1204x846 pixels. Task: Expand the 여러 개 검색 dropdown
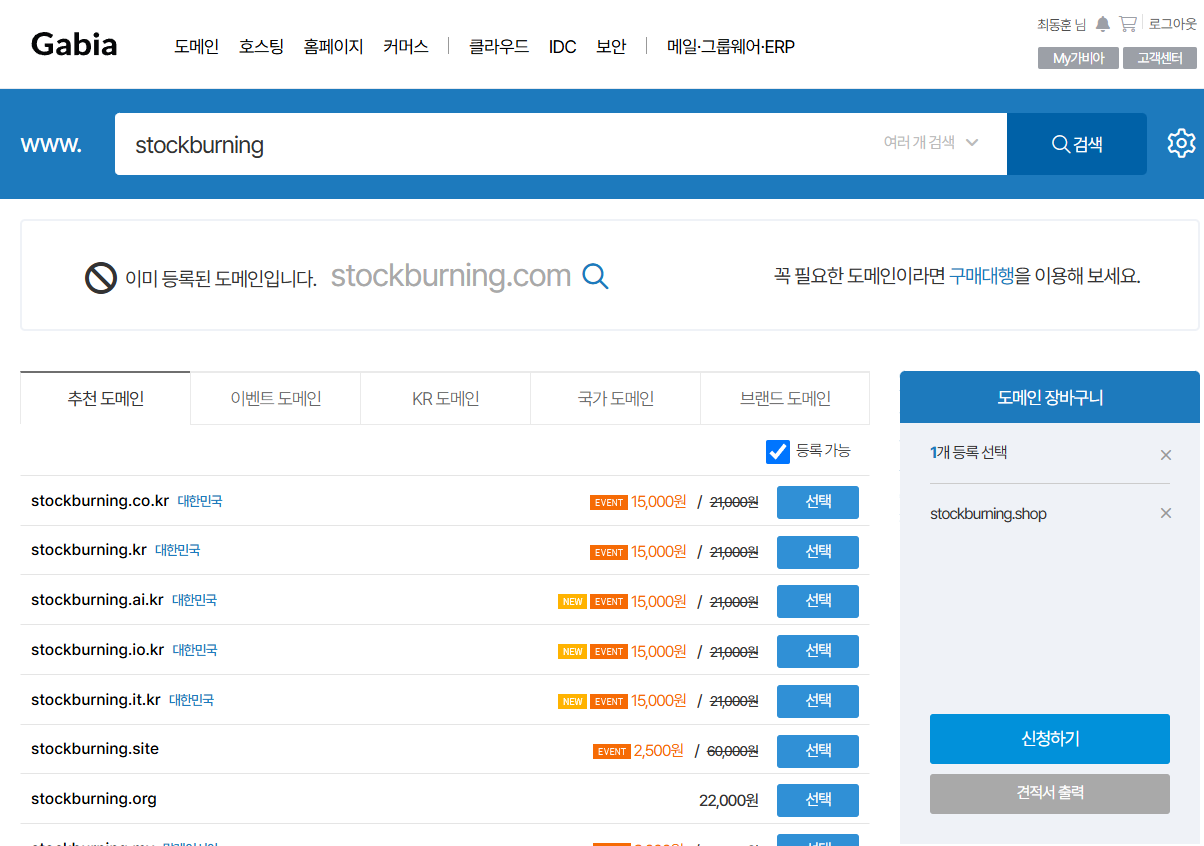(930, 143)
